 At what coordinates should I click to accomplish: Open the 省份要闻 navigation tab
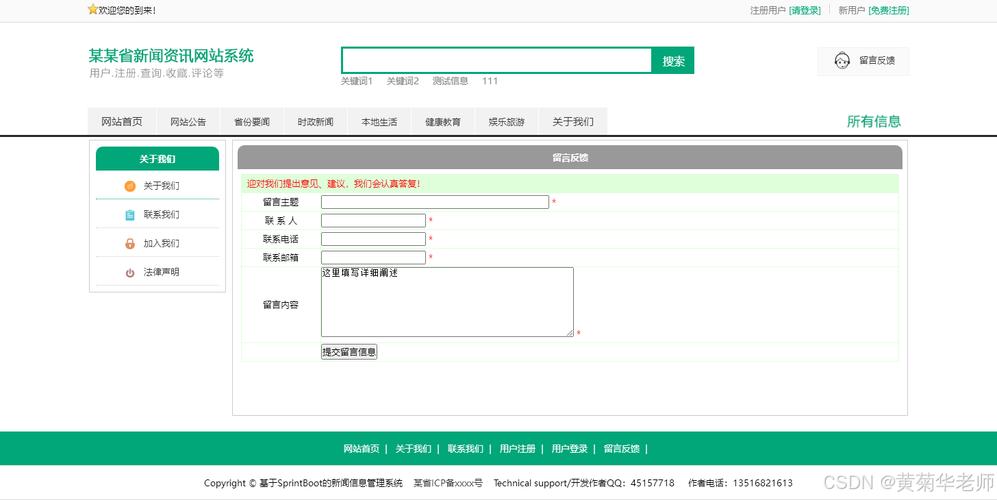tap(252, 122)
